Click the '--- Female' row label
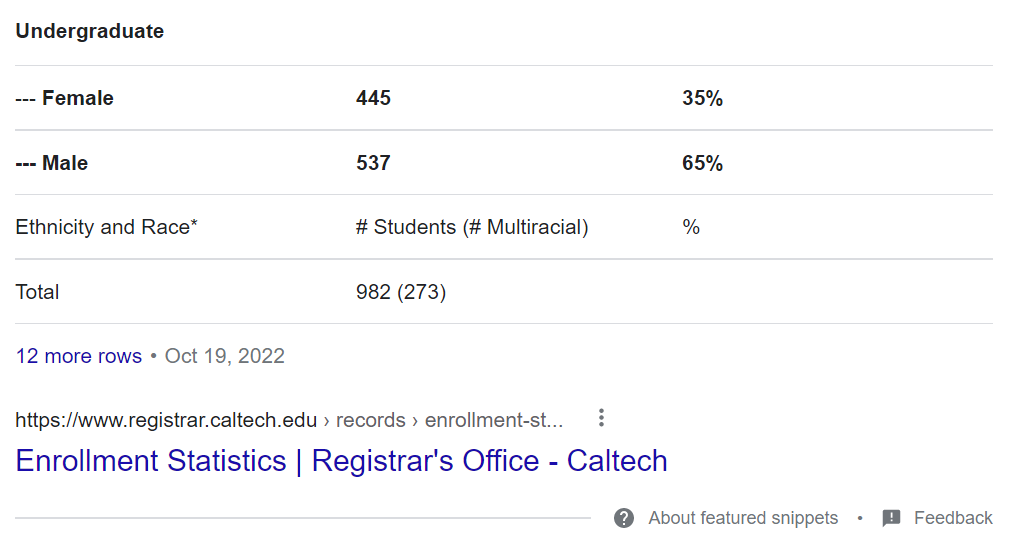 [x=65, y=98]
